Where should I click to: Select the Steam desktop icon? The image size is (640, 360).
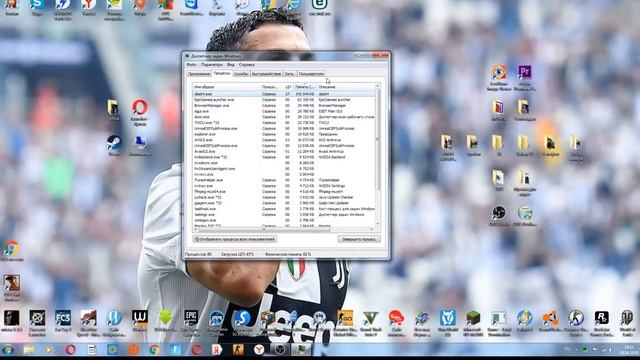(x=114, y=146)
